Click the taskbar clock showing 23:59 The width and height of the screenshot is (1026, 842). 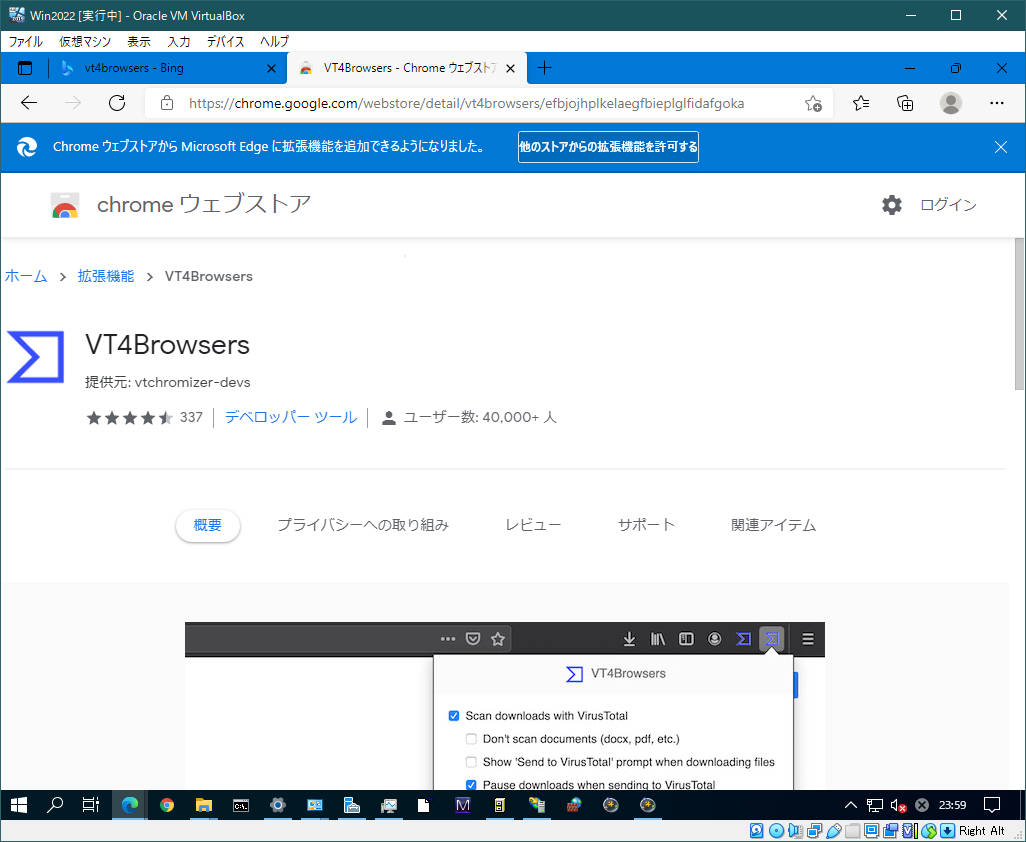[952, 805]
